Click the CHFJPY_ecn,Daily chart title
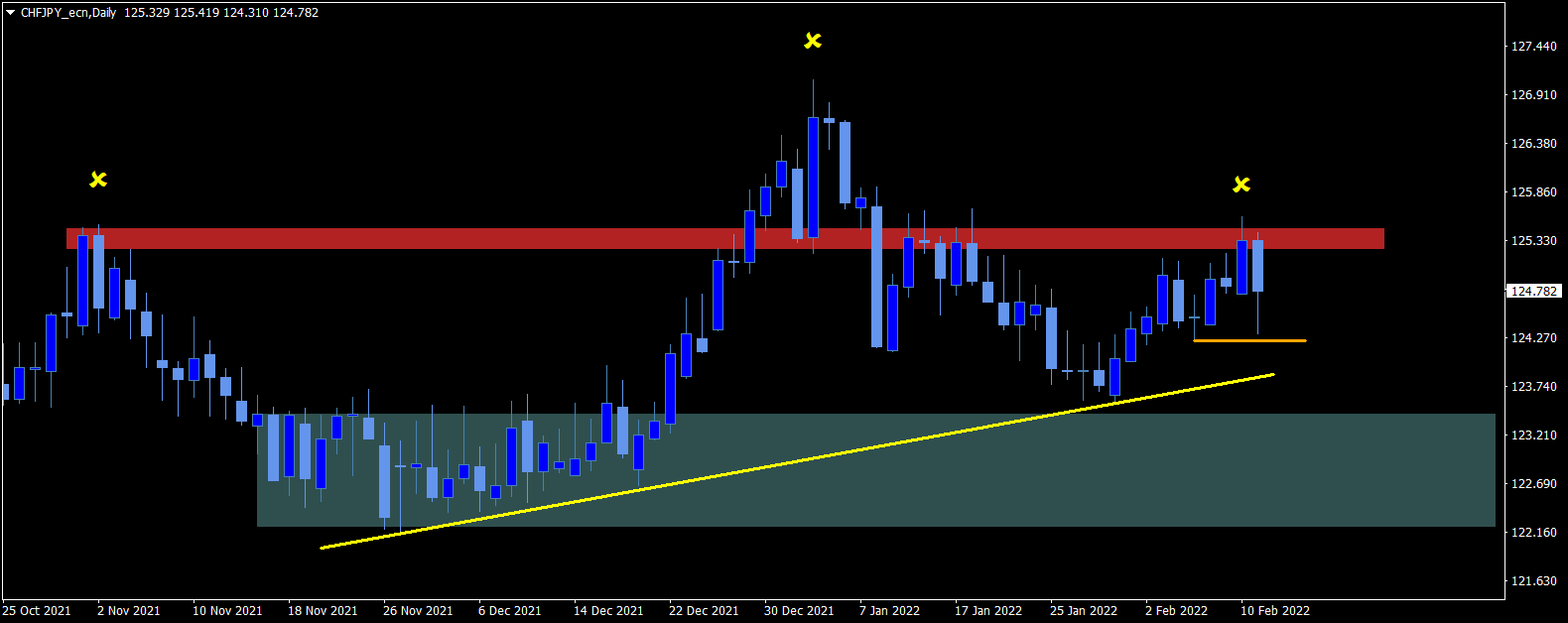1568x623 pixels. click(x=68, y=13)
